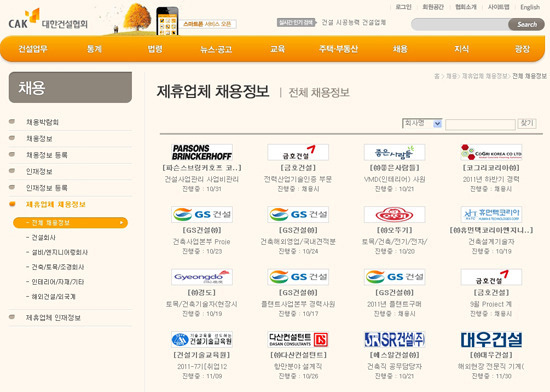
Task: Open the 좋은사람들 company logo
Action: (x=394, y=152)
